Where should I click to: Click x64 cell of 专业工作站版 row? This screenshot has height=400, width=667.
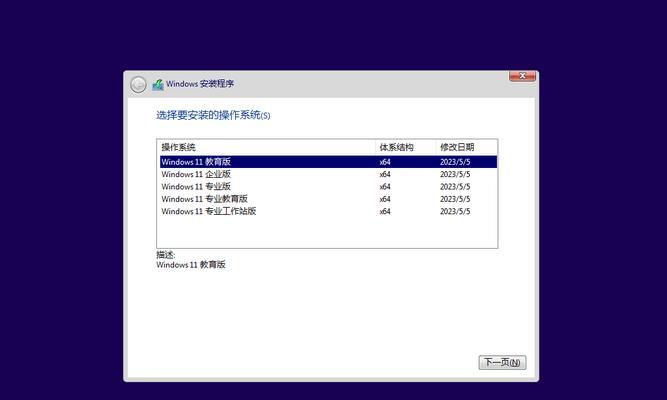385,211
